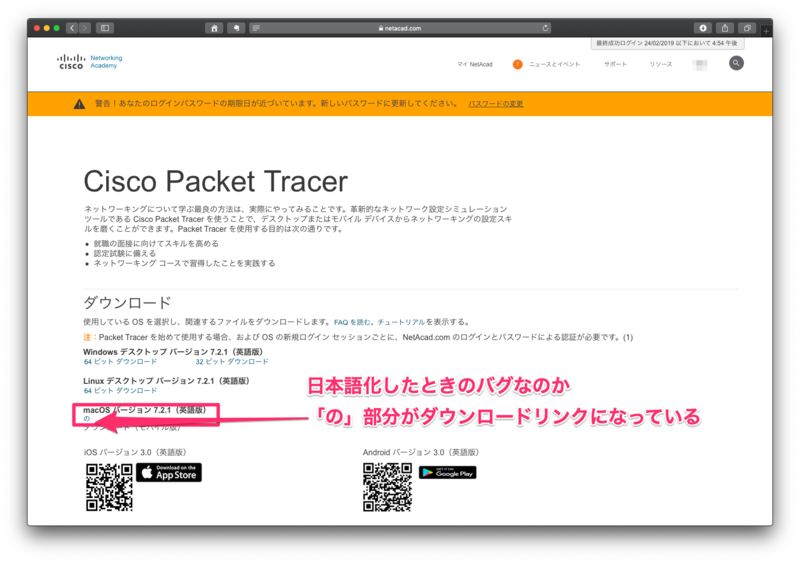Open the マイ NetAcad menu
Screen dimensions: 800x562
point(474,65)
